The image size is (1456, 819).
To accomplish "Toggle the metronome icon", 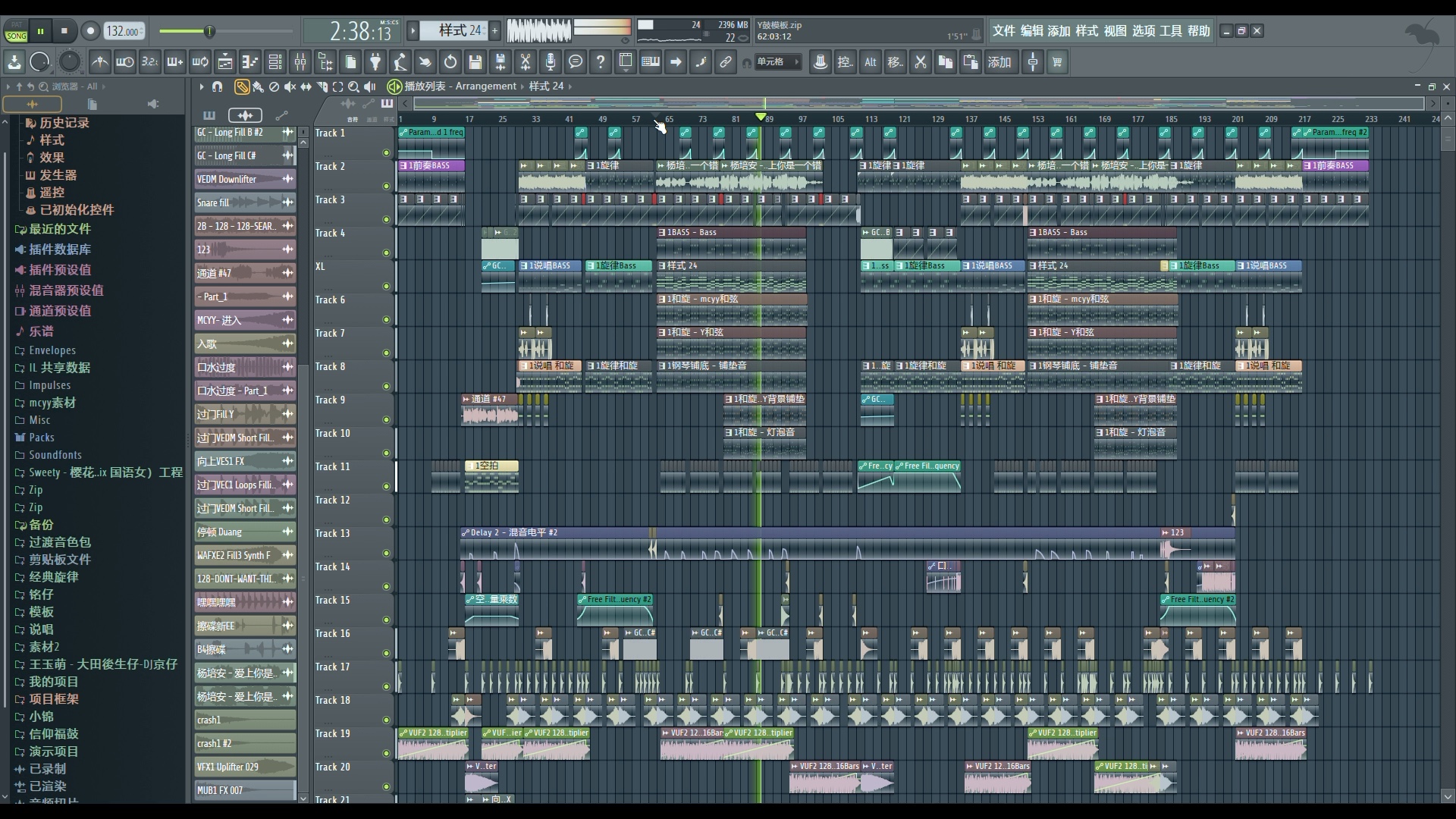I will pos(100,62).
